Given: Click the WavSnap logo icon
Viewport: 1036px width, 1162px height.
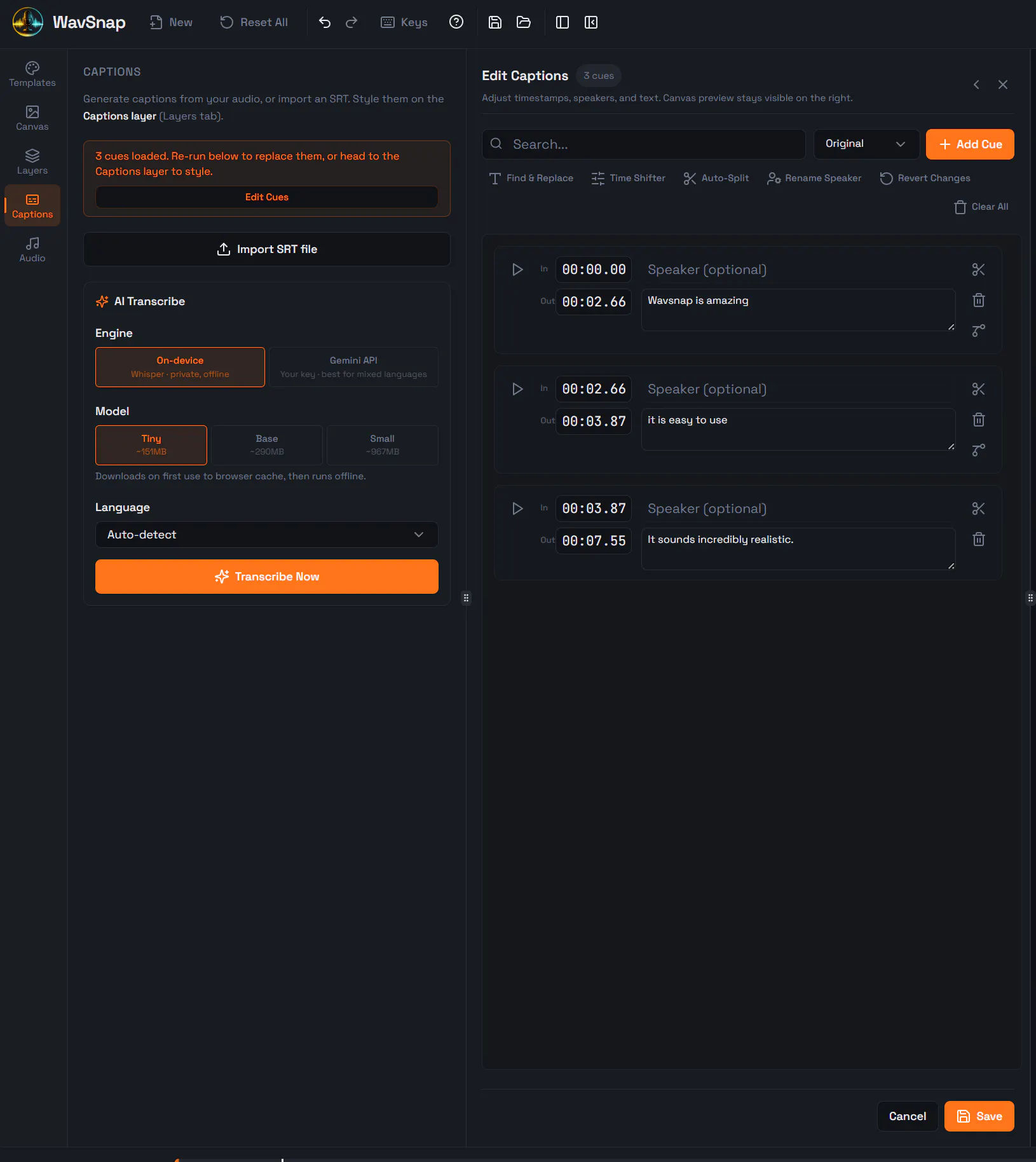Looking at the screenshot, I should [x=27, y=22].
